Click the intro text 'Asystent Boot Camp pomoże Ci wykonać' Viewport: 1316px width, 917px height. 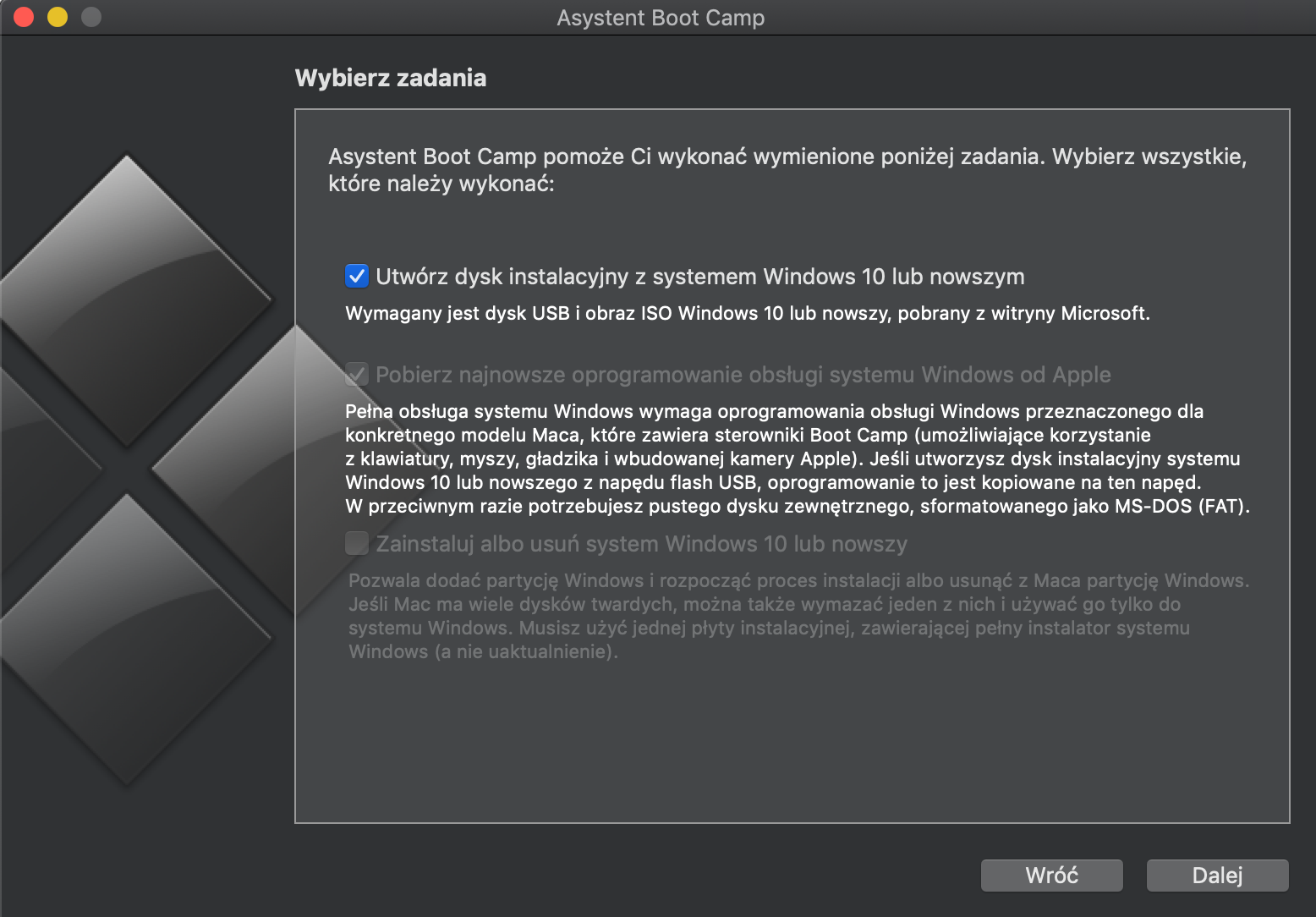coord(787,169)
